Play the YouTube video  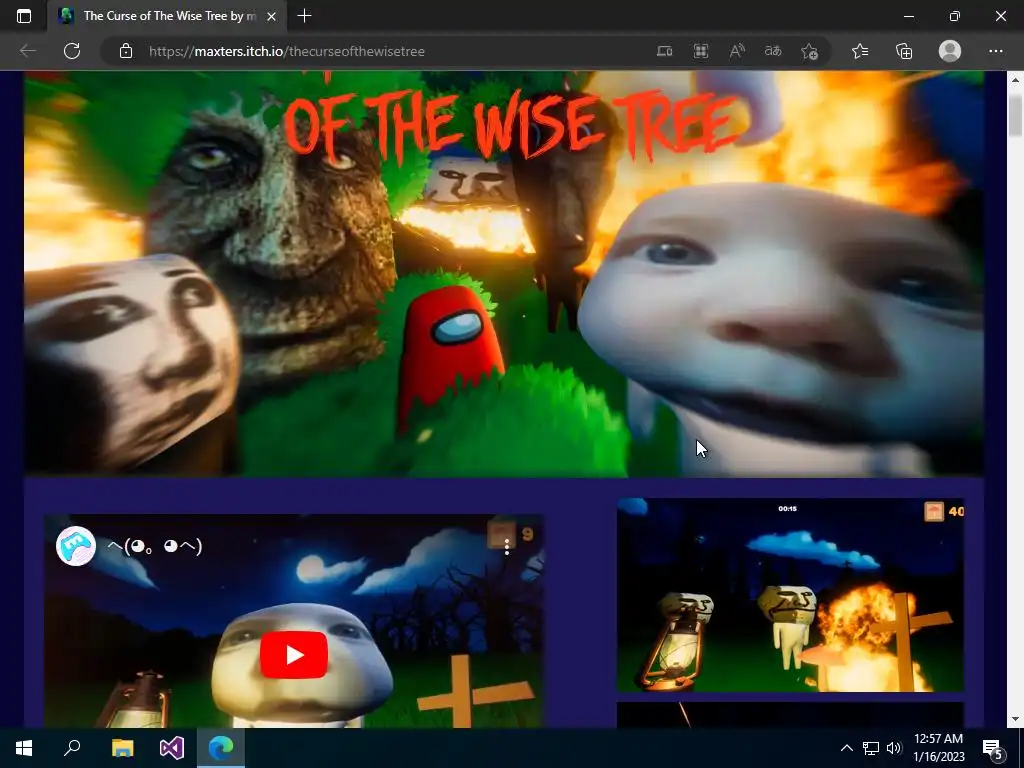point(294,654)
